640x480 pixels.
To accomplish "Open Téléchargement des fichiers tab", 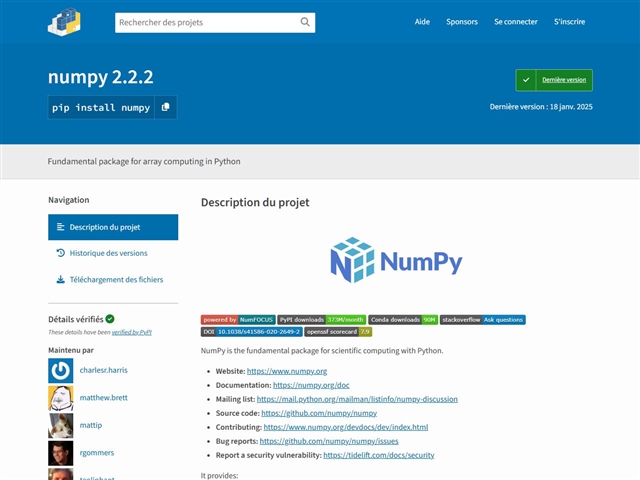I will point(113,280).
